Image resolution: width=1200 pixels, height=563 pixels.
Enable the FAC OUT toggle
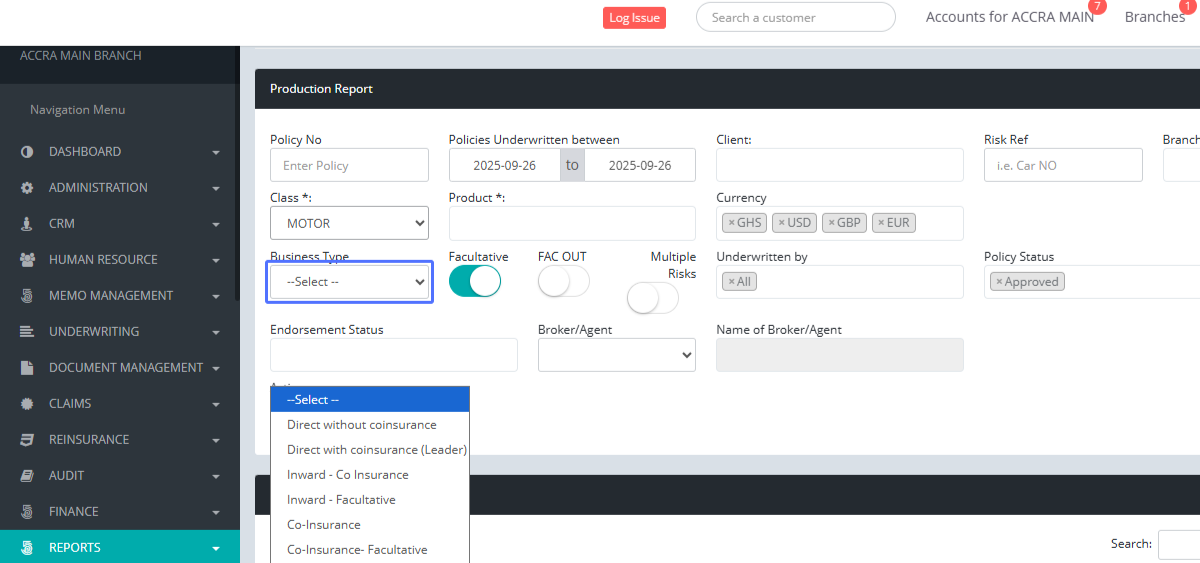tap(563, 282)
